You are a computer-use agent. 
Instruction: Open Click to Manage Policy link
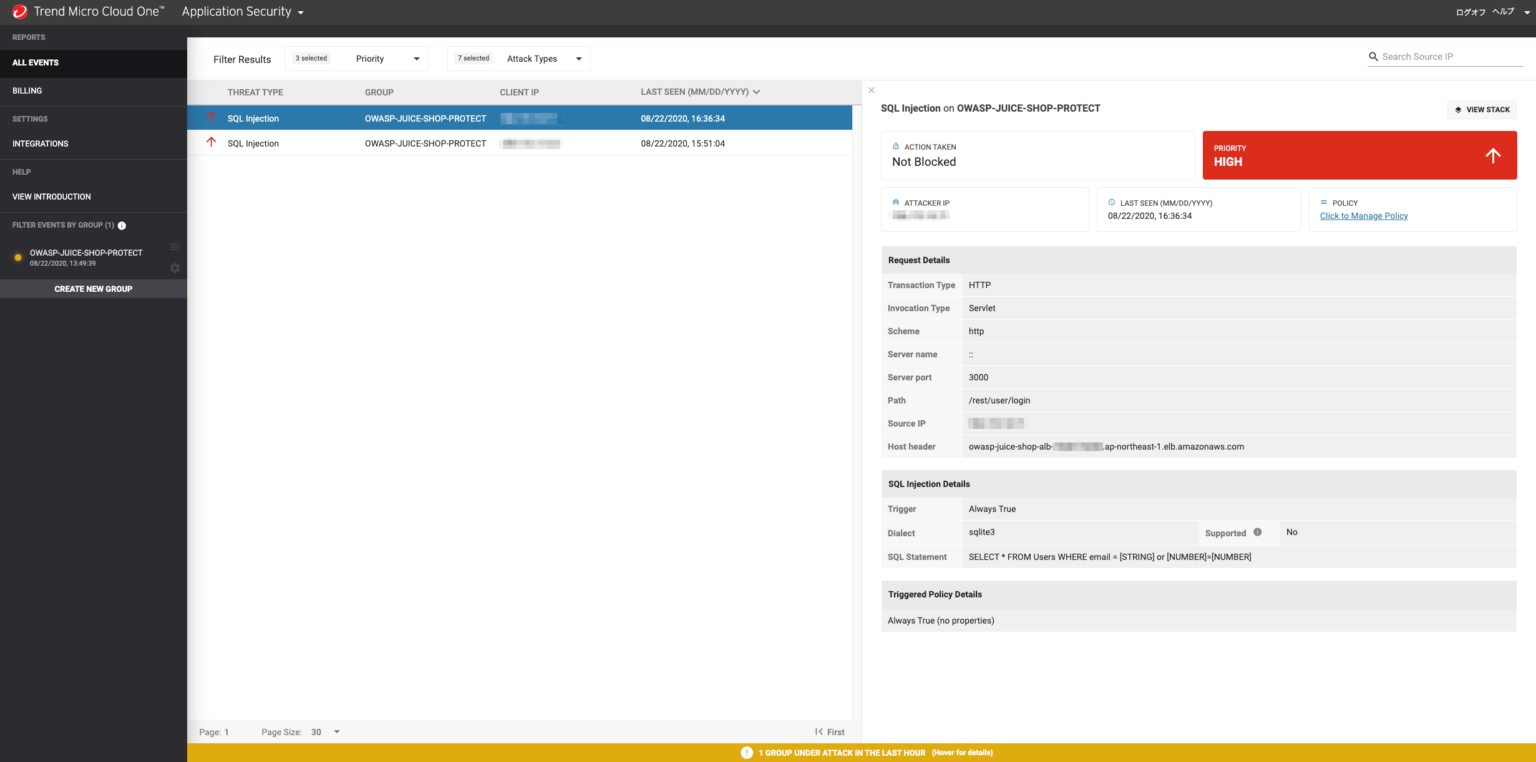[x=1363, y=215]
